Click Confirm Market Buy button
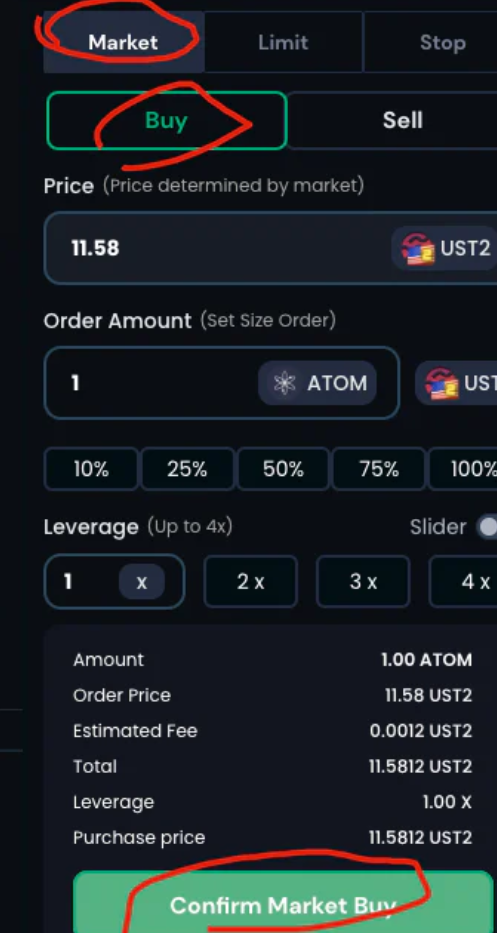The image size is (497, 933). (283, 903)
